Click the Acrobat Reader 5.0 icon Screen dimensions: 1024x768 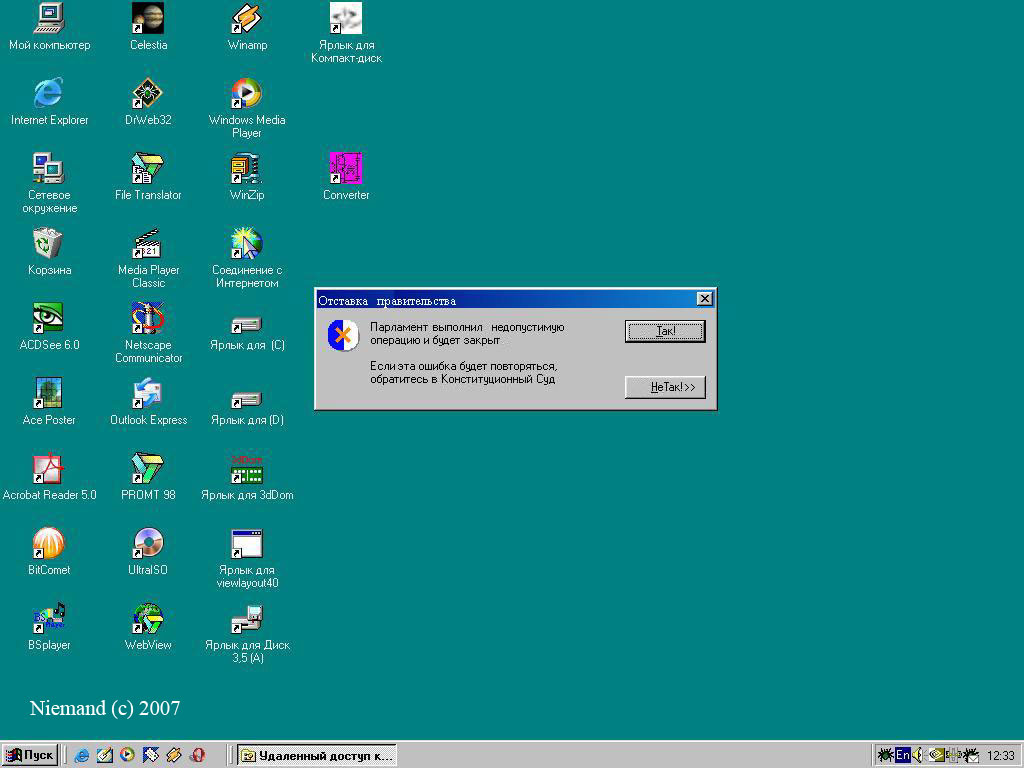[48, 469]
